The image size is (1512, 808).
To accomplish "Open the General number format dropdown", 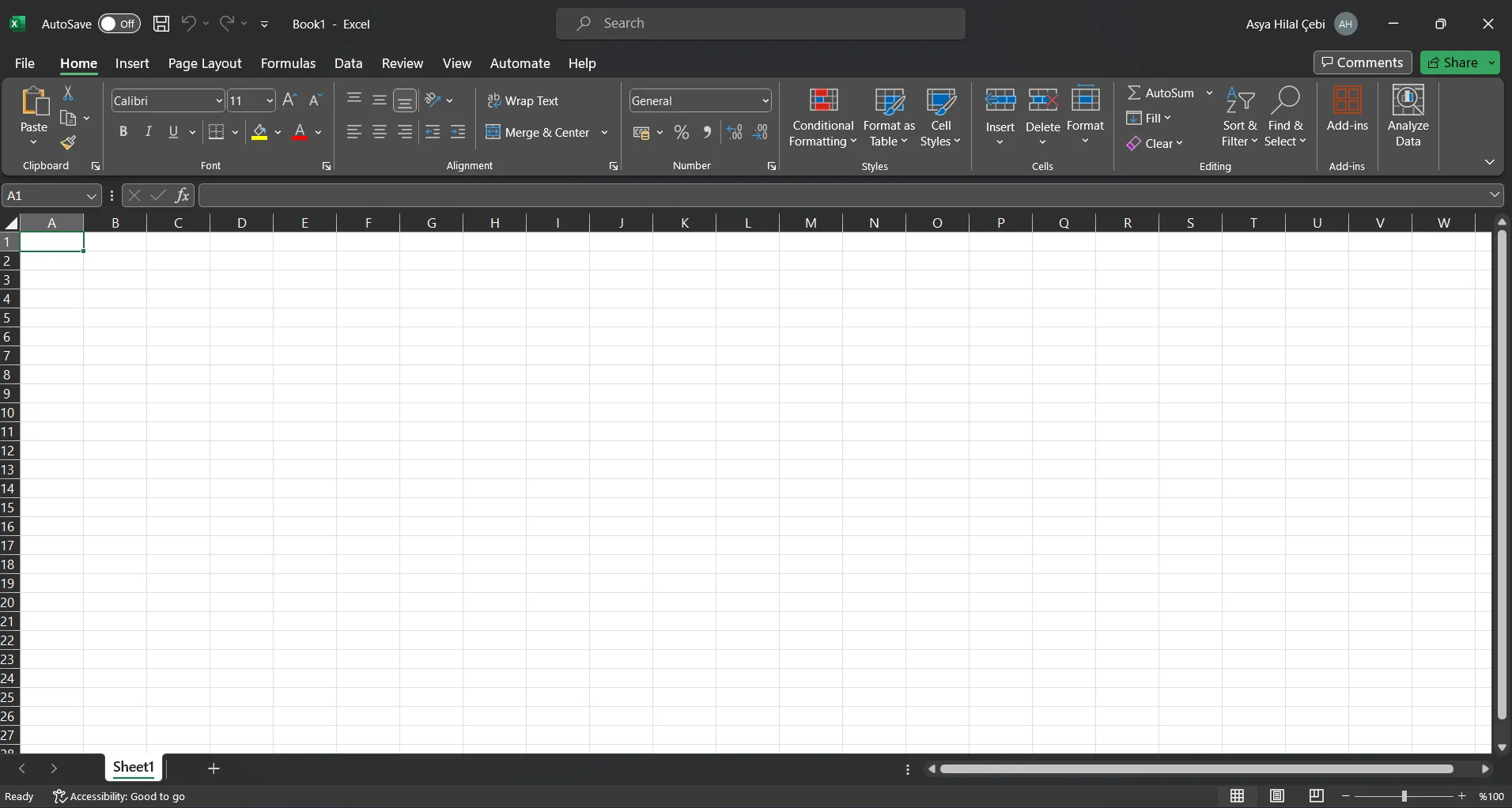I will (x=765, y=101).
